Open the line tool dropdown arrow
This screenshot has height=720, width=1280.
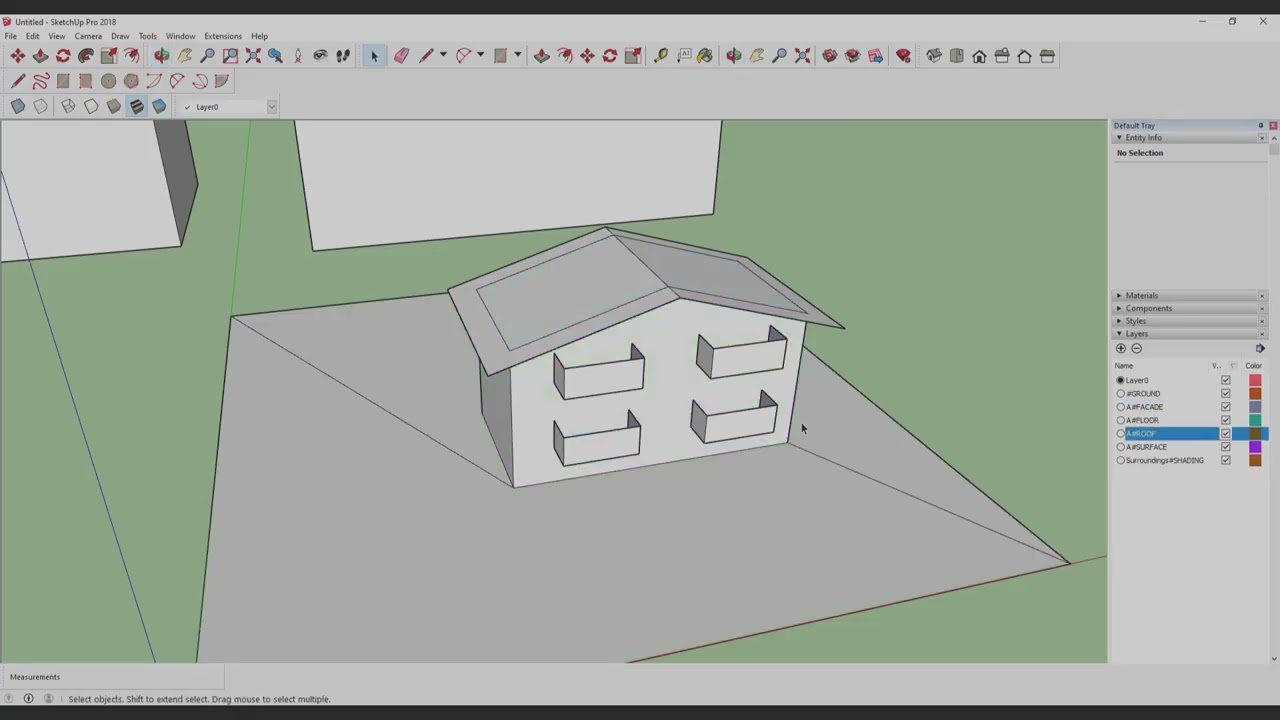443,56
